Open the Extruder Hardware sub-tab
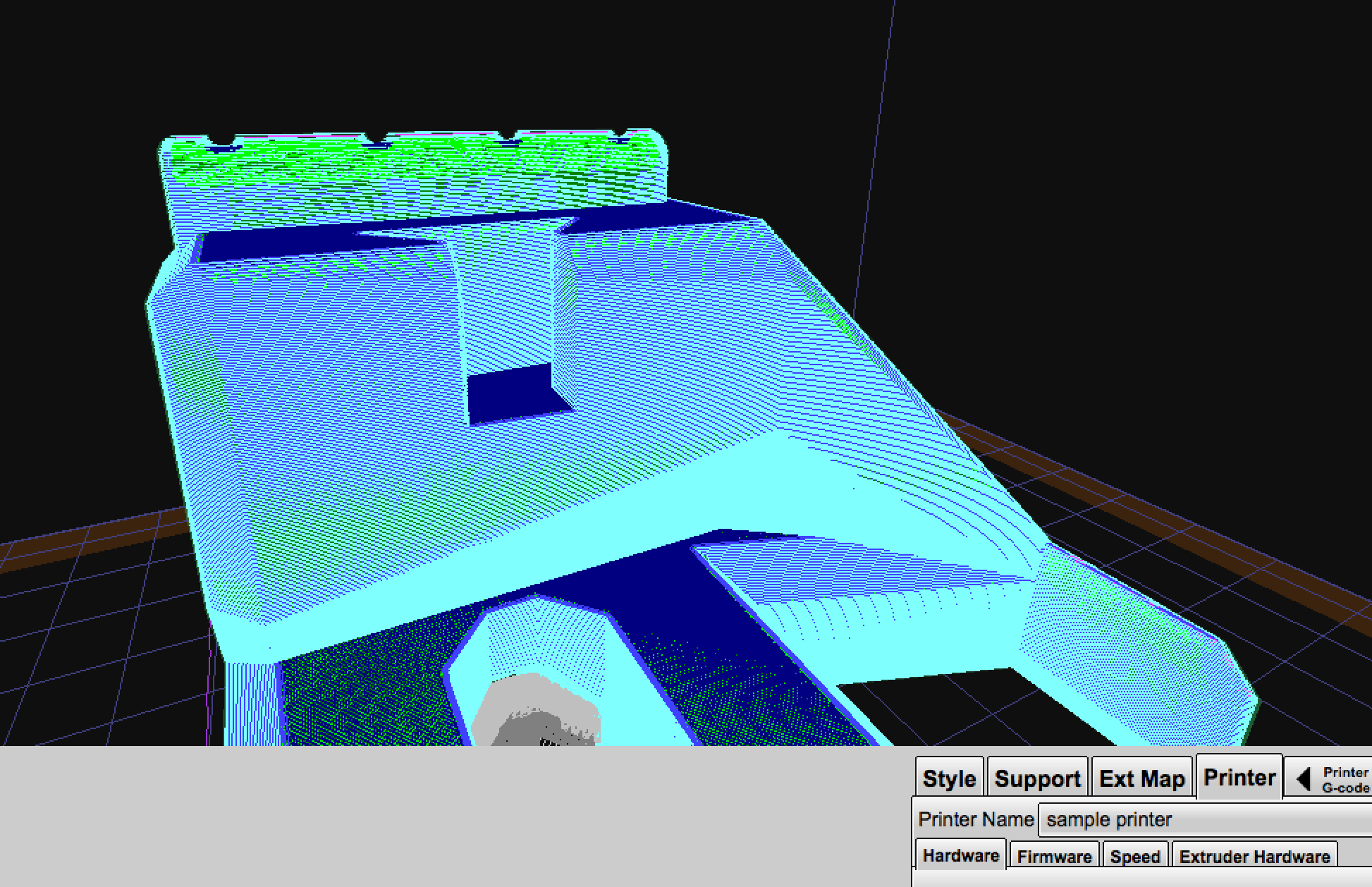This screenshot has height=887, width=1372. 1254,857
